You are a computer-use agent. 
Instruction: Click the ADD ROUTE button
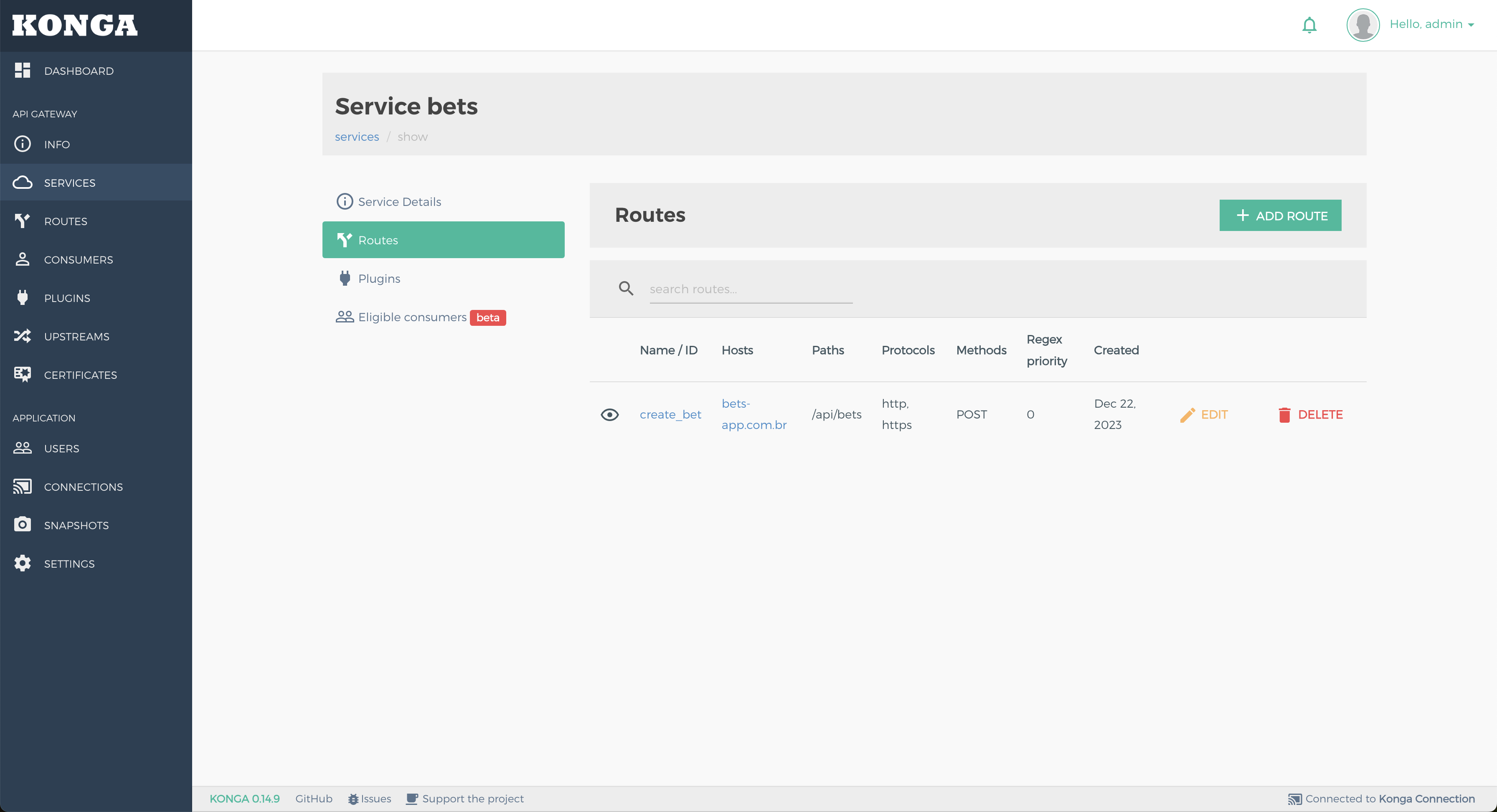[1280, 216]
